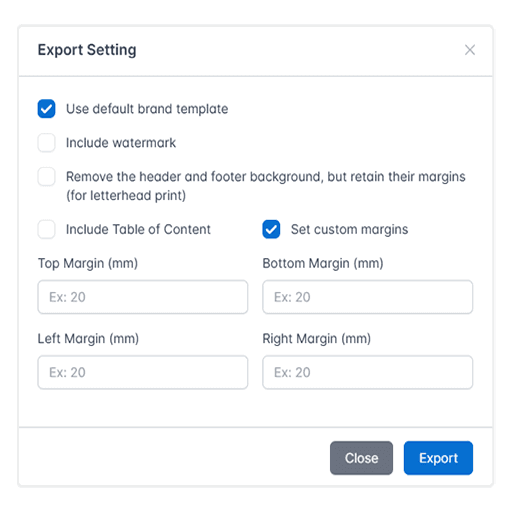Image resolution: width=512 pixels, height=512 pixels.
Task: Click the blue Export button
Action: [438, 458]
